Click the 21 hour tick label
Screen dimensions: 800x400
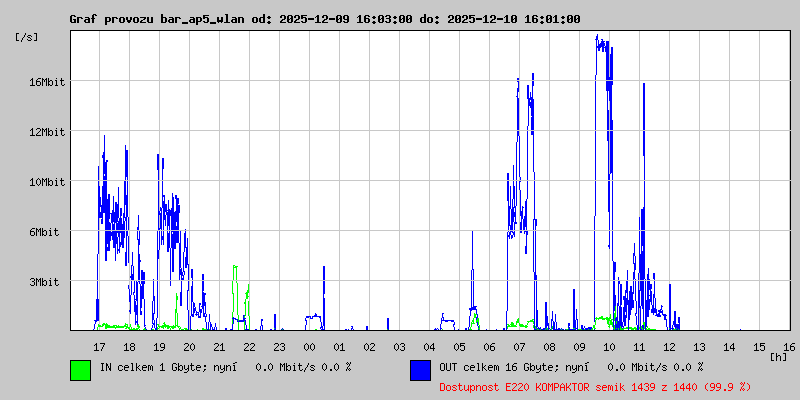point(219,347)
